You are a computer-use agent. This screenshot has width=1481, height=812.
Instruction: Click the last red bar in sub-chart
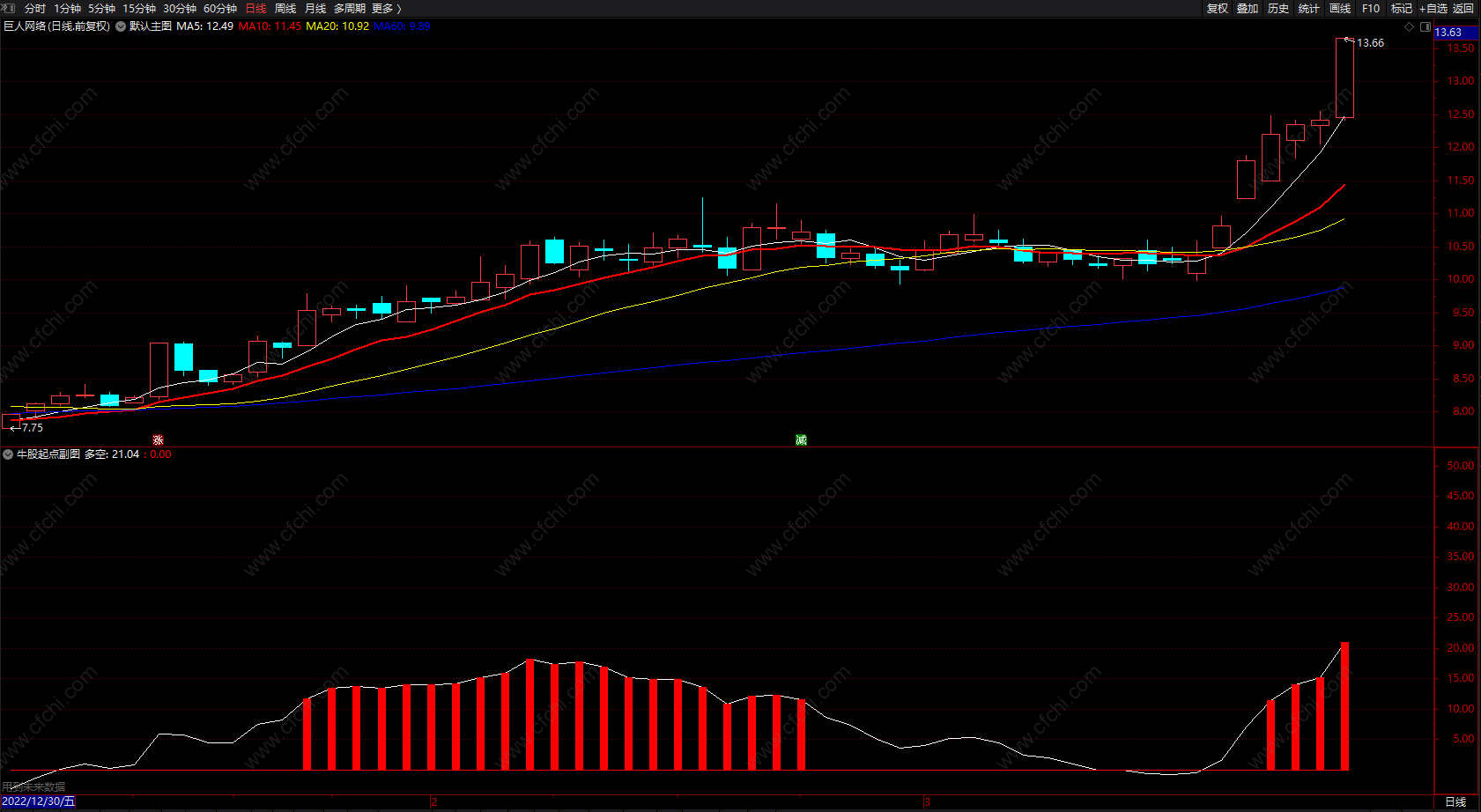tap(1344, 706)
